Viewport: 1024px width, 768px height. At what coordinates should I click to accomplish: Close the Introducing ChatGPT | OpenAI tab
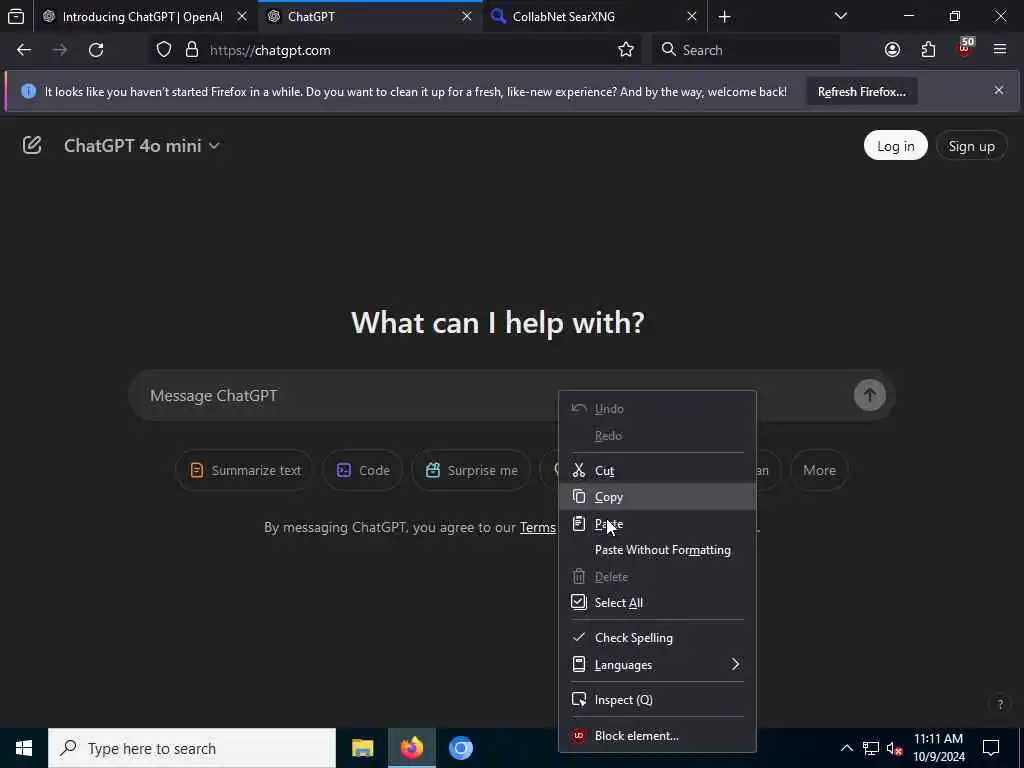(x=242, y=16)
